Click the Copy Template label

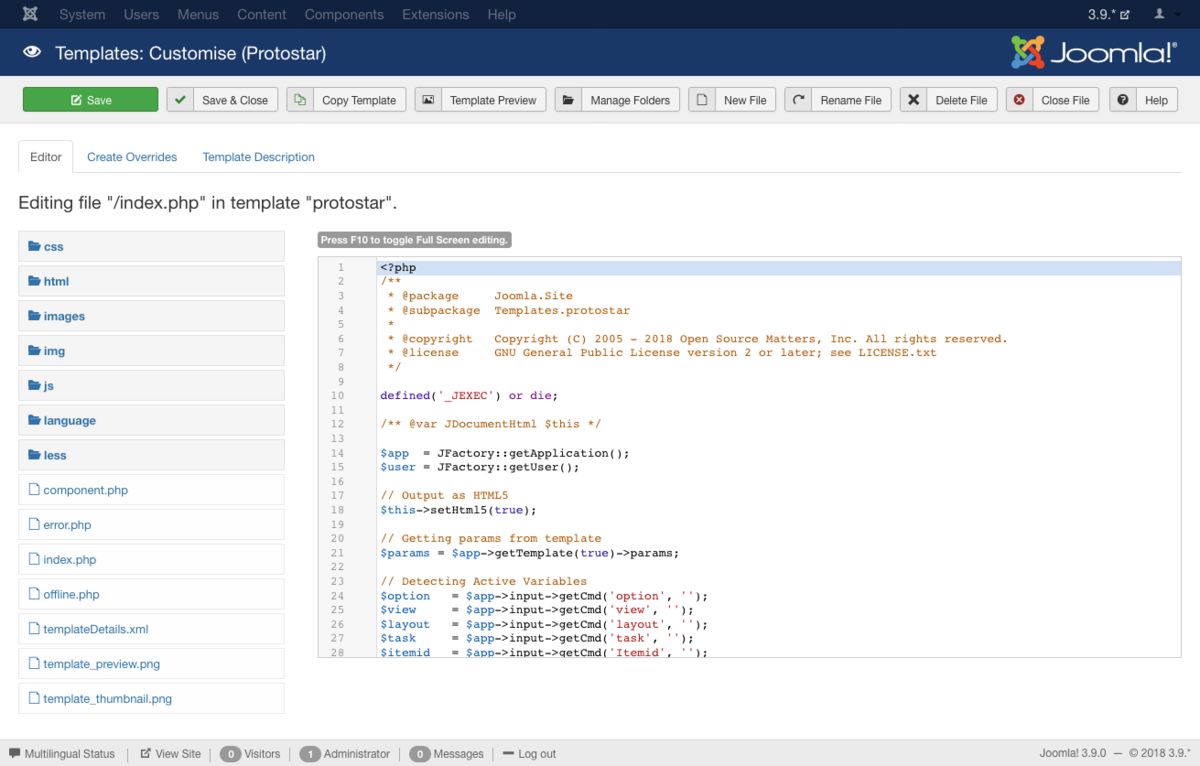pyautogui.click(x=359, y=100)
